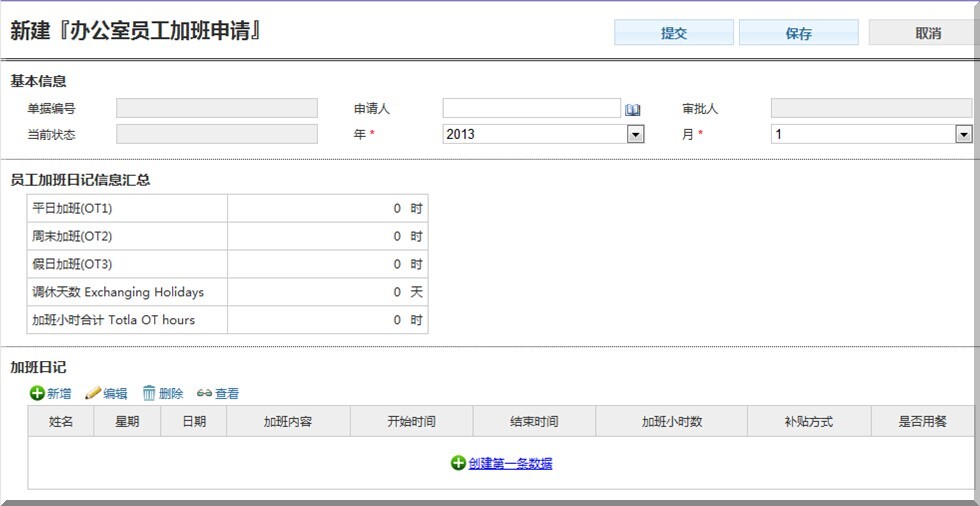
Task: Select the 补贴方式 column header
Action: (x=808, y=422)
